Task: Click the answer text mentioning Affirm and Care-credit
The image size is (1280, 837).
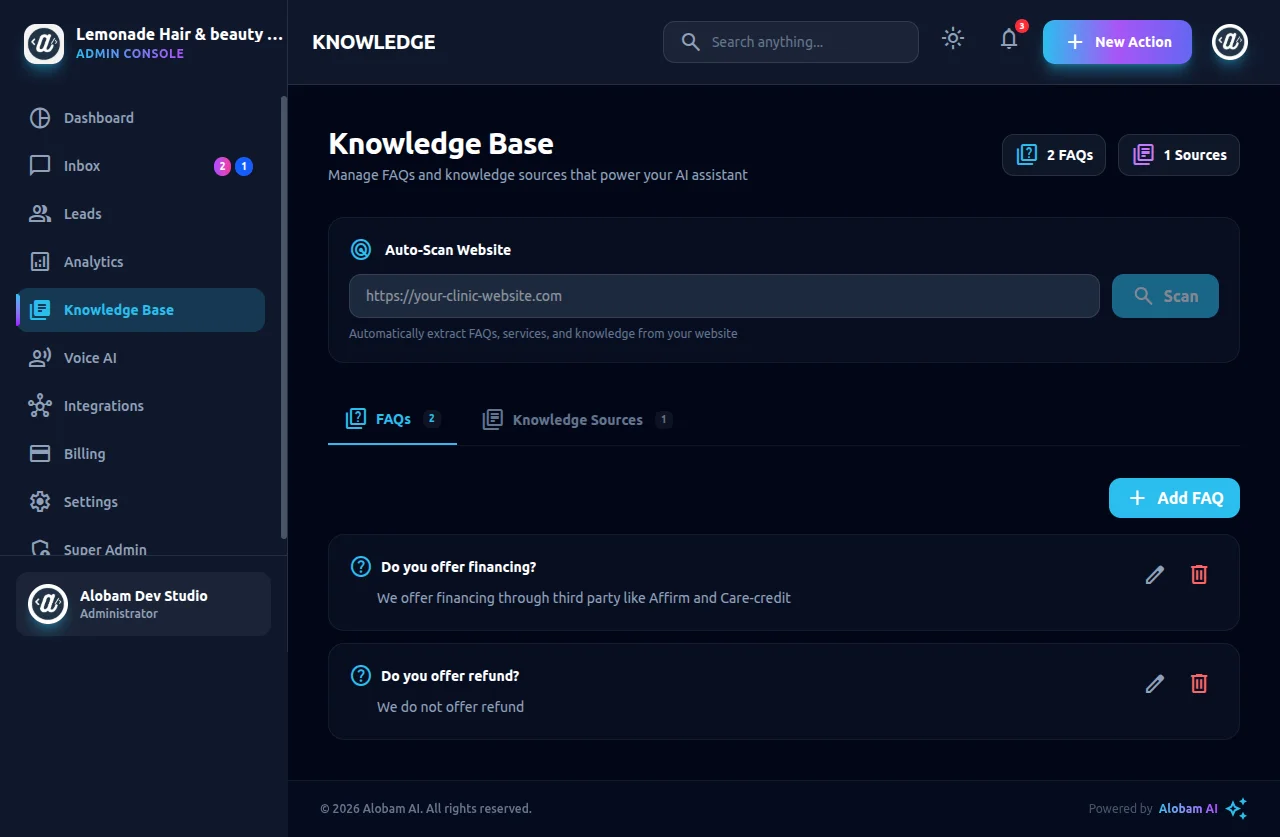Action: pyautogui.click(x=584, y=598)
